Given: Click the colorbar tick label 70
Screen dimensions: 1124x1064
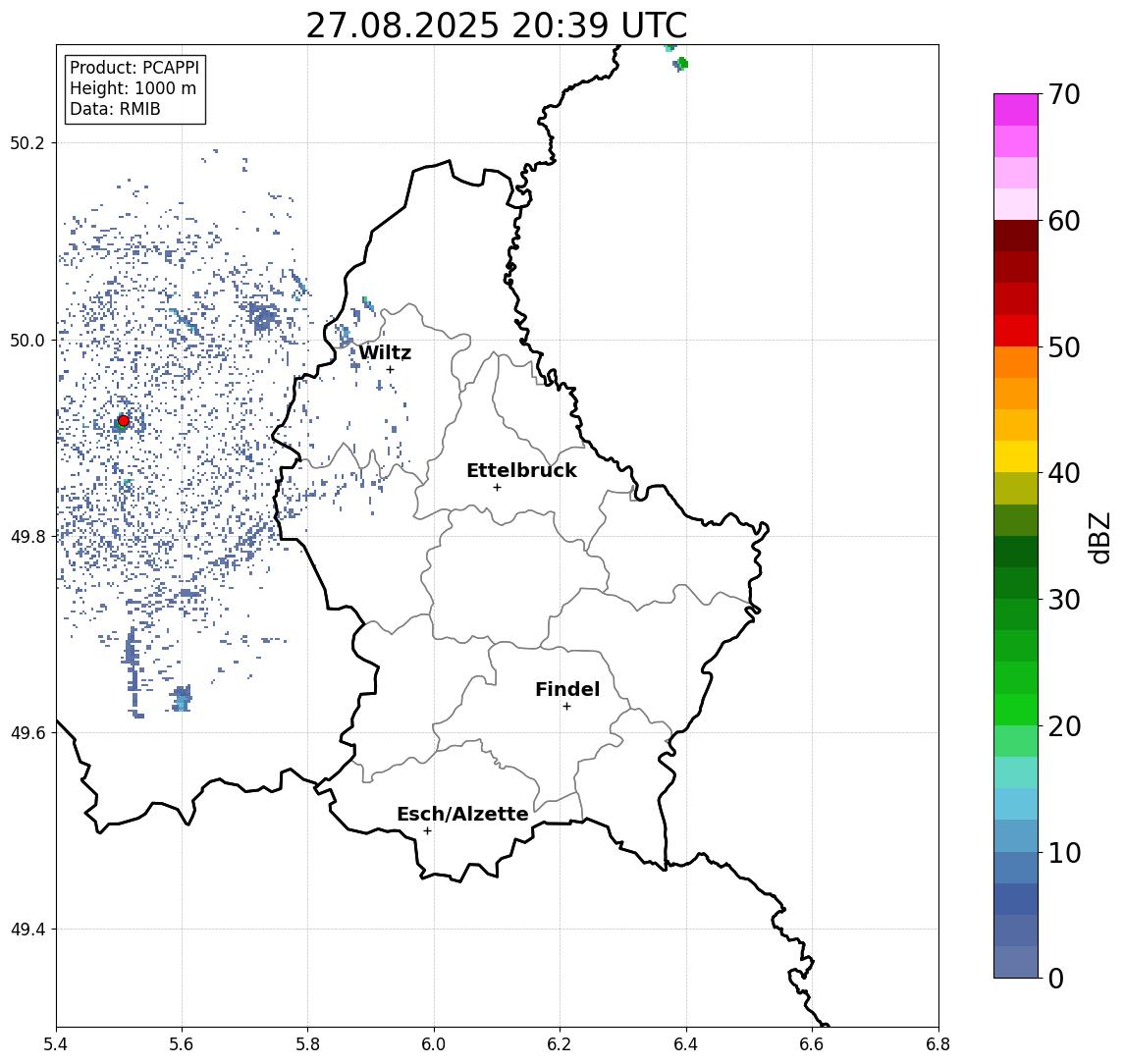Looking at the screenshot, I should (1064, 94).
